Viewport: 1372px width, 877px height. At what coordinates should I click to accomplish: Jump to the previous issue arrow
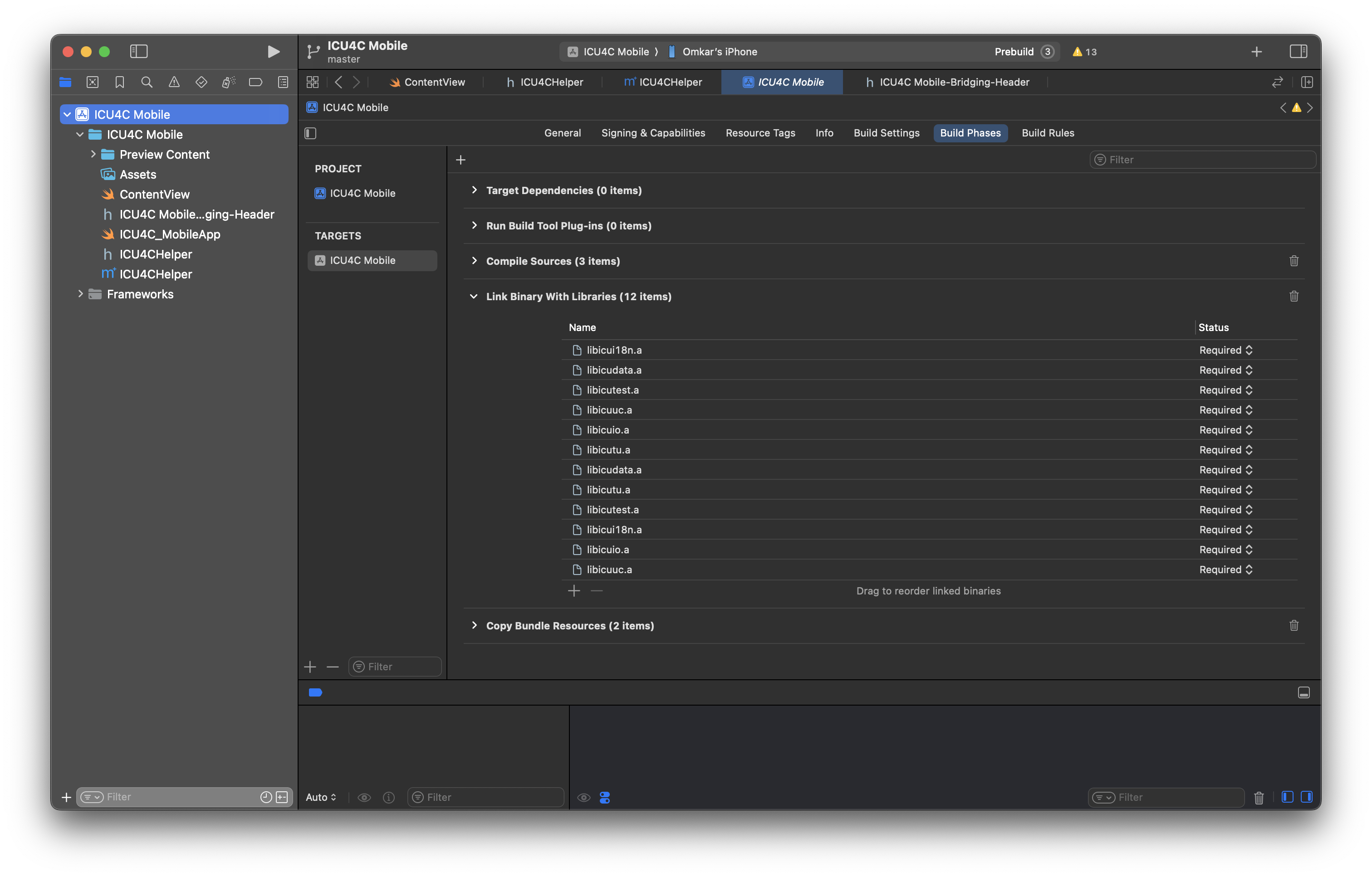(1283, 107)
